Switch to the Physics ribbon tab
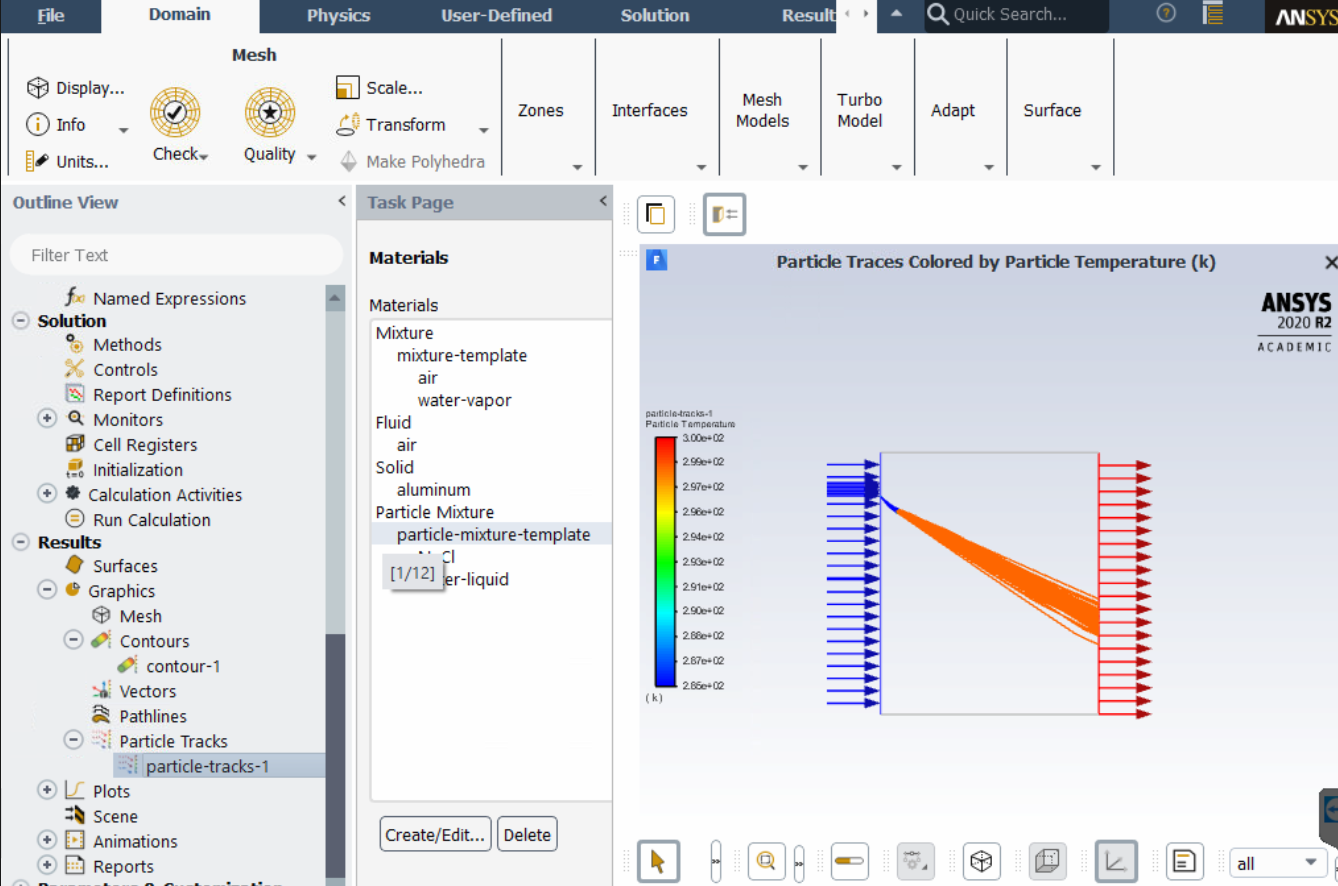The width and height of the screenshot is (1338, 886). tap(338, 16)
